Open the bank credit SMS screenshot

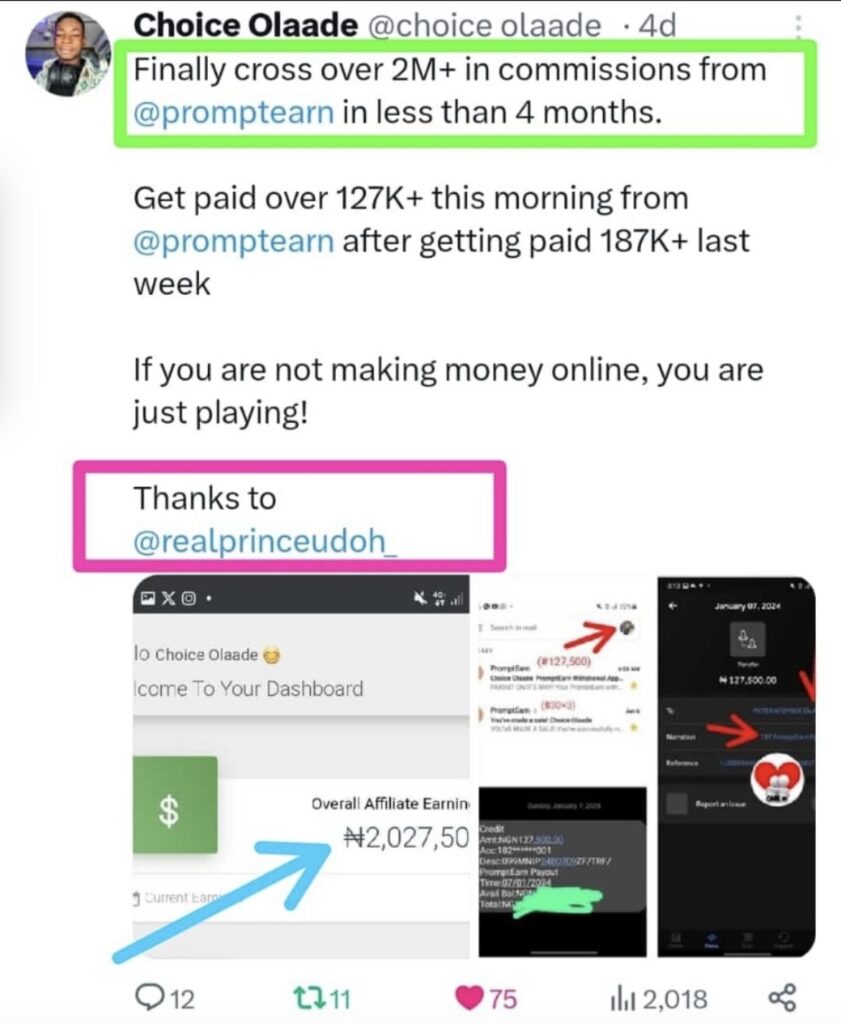click(562, 872)
